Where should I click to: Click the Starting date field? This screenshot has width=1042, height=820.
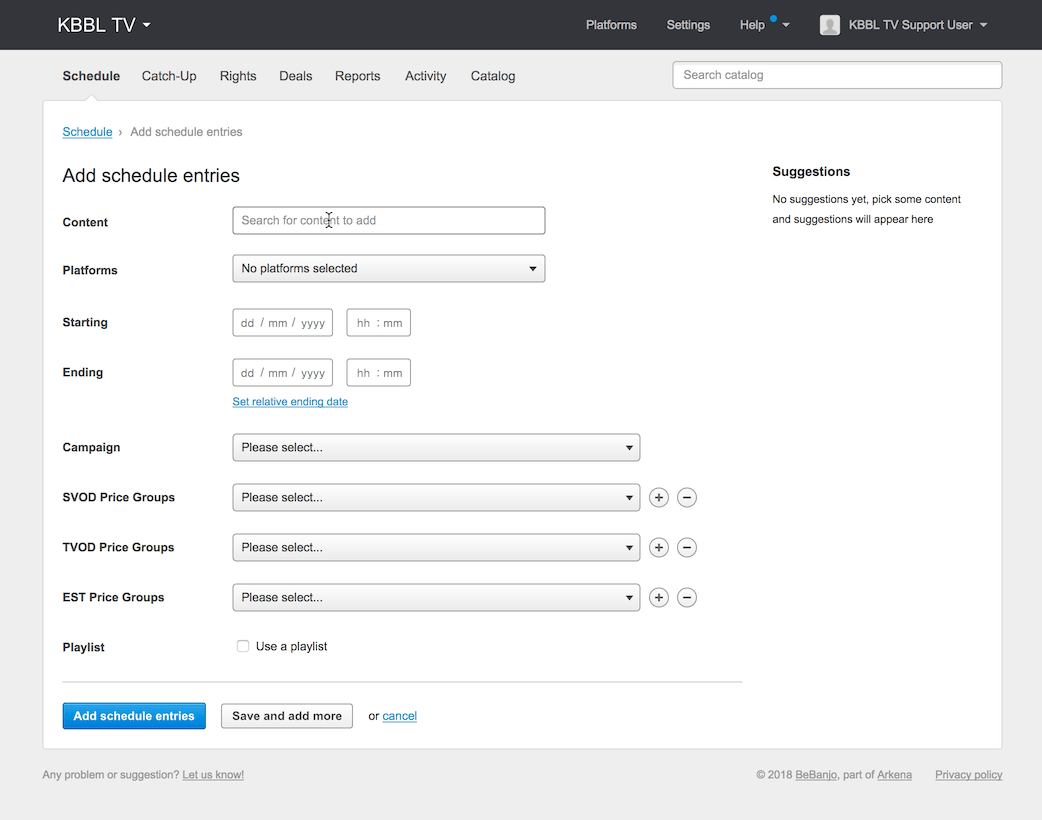click(282, 323)
